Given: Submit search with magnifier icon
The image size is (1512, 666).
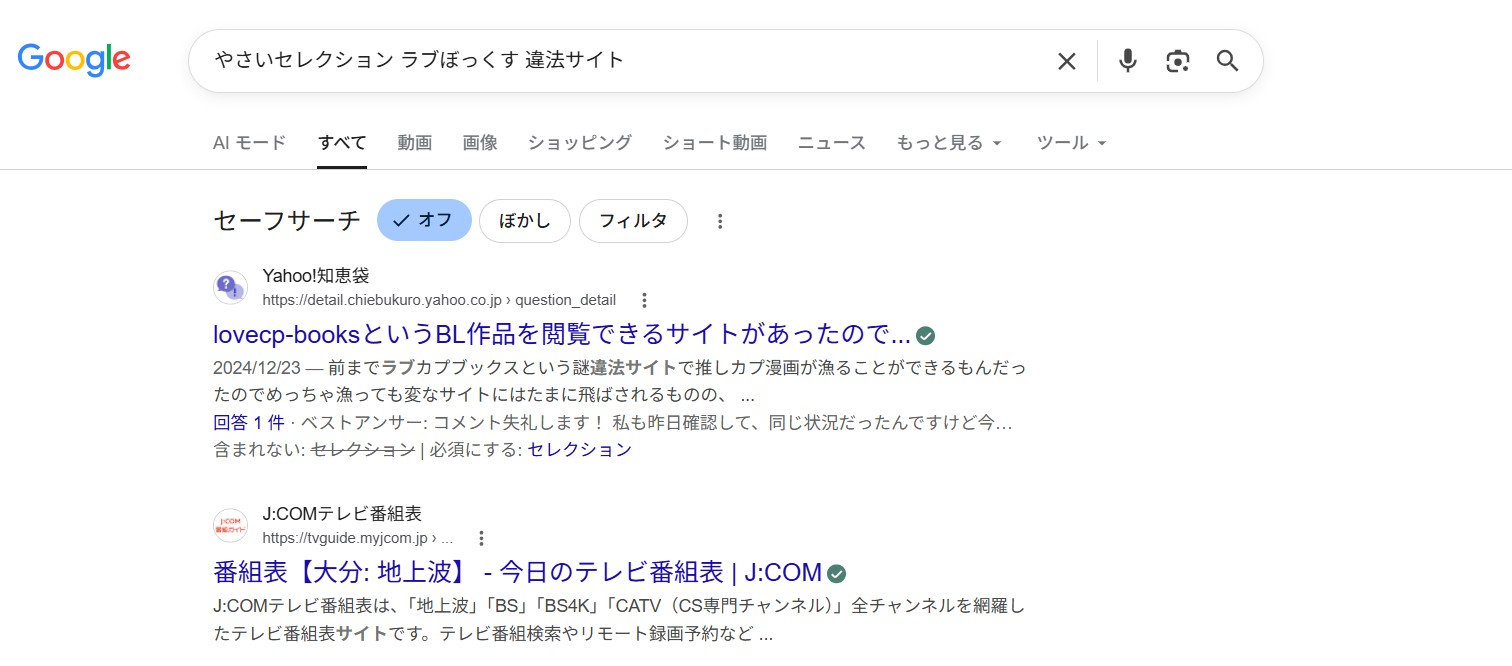Looking at the screenshot, I should point(1228,61).
